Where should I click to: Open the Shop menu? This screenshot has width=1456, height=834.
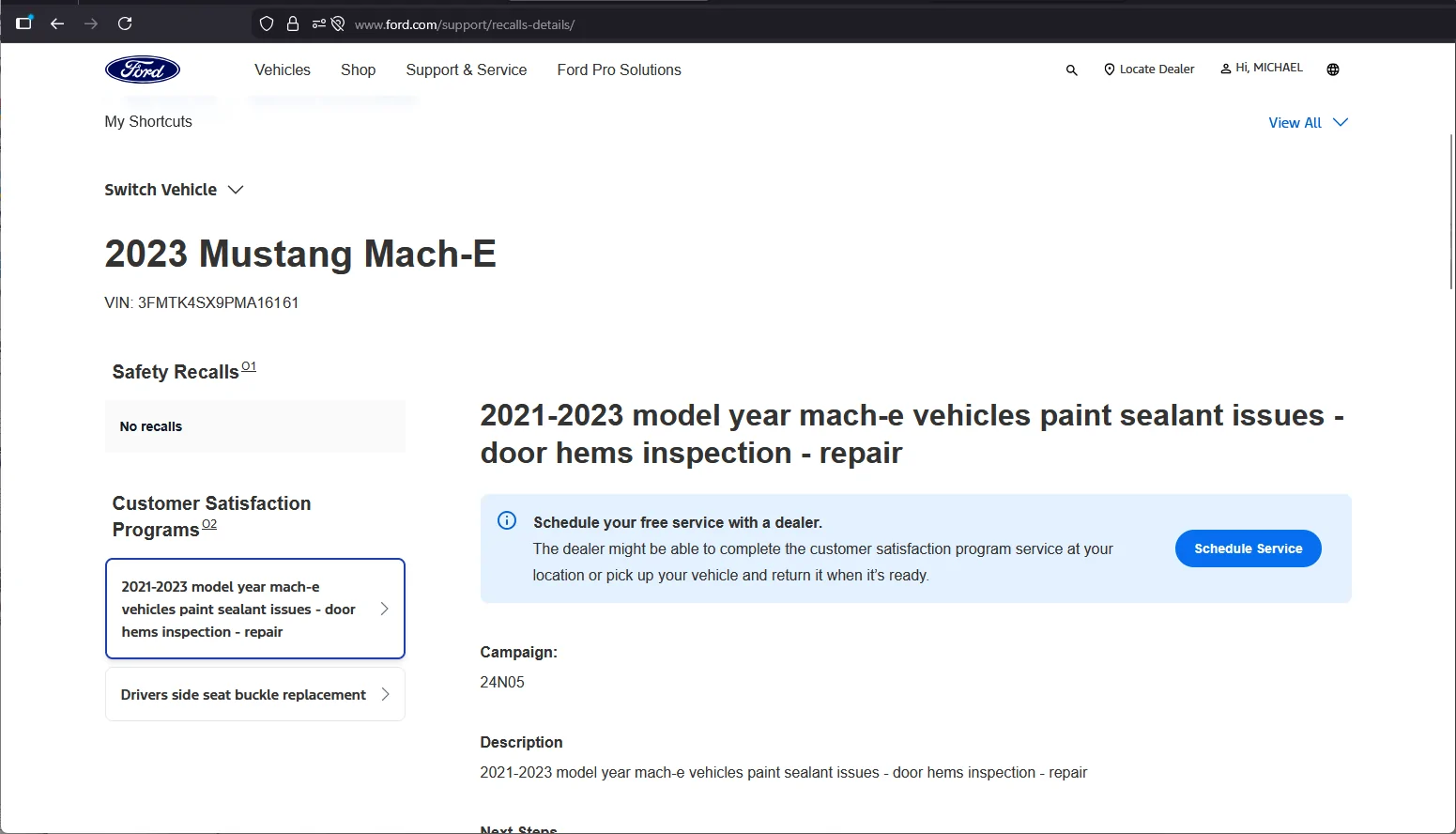tap(358, 69)
